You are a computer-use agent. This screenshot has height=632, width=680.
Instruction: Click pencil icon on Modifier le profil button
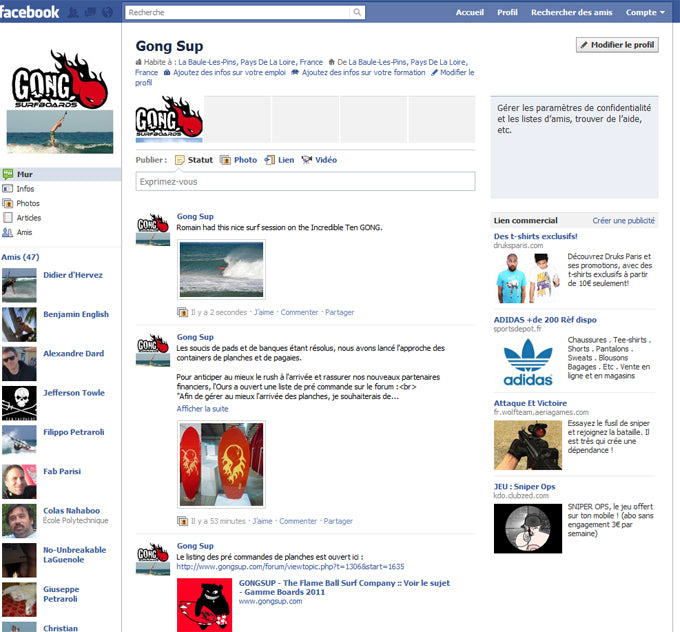584,45
